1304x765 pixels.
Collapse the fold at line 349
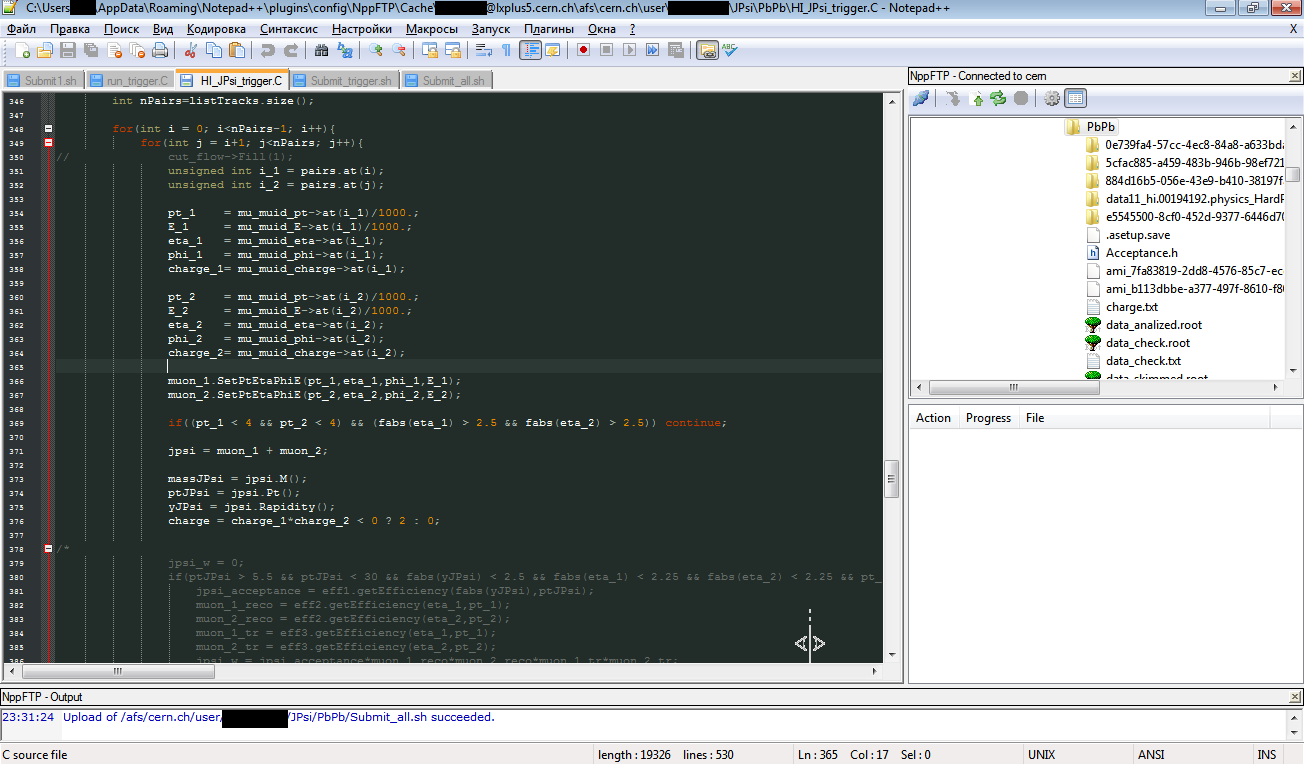(x=48, y=143)
